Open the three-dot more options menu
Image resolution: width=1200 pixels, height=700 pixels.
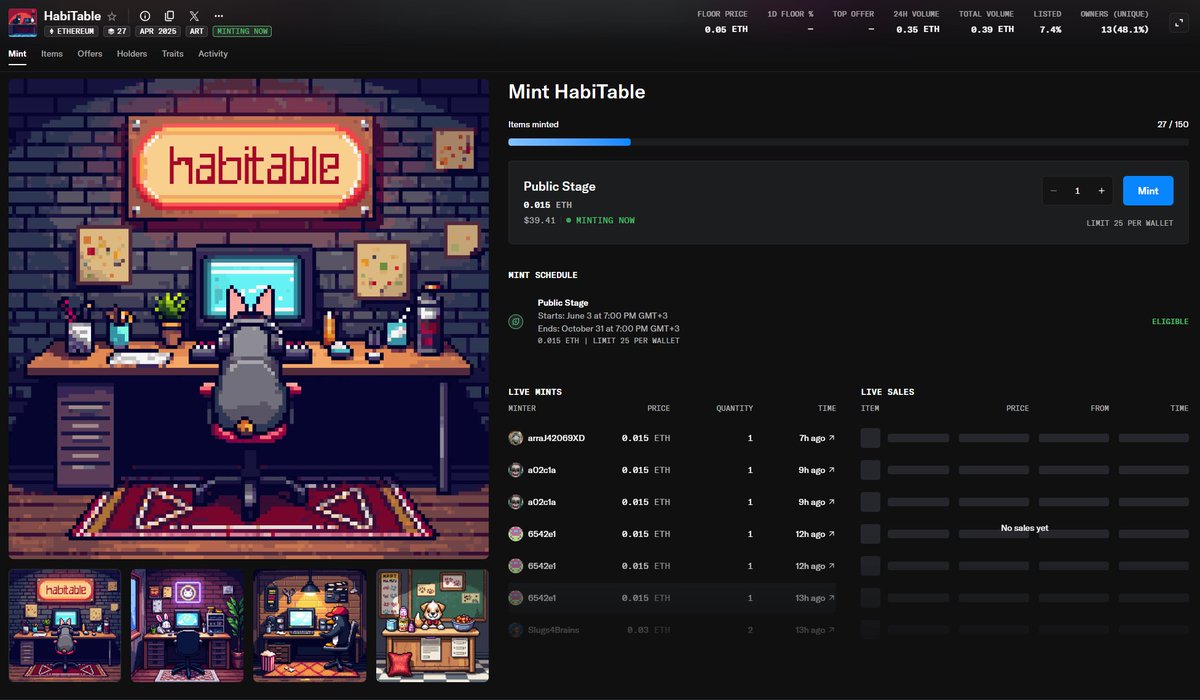point(218,16)
